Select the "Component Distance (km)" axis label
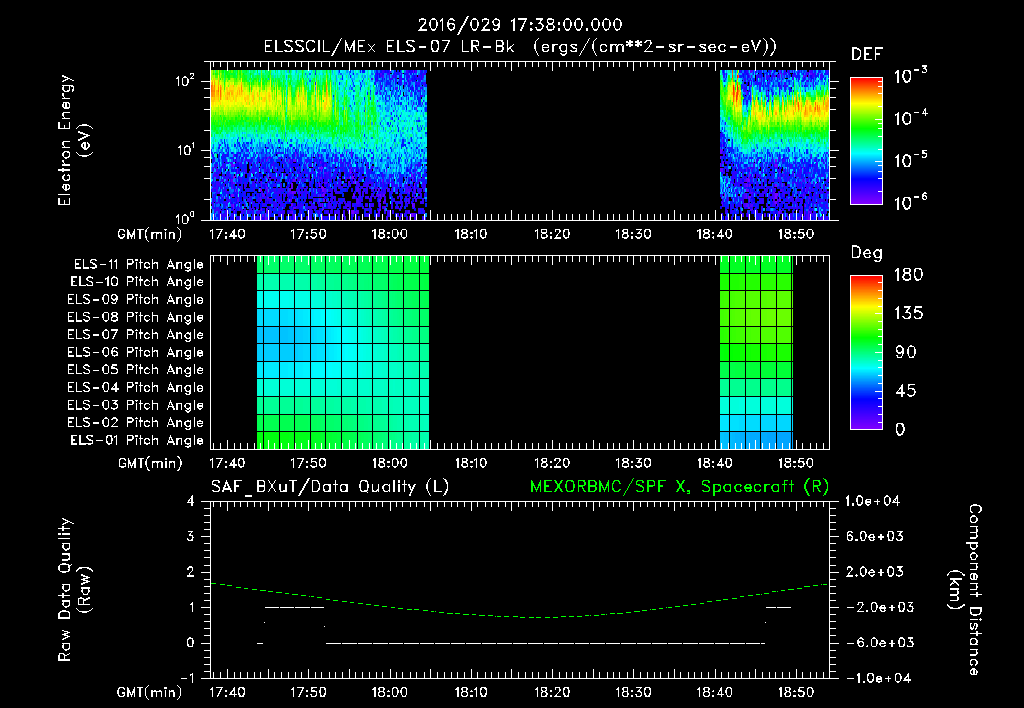Screen dimensions: 1024x708 (965, 590)
